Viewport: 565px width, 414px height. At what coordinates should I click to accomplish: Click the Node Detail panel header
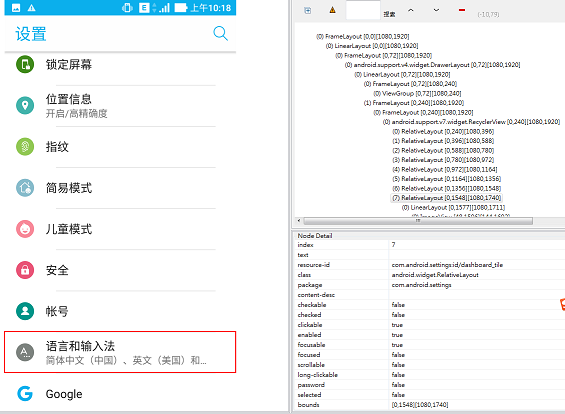[430, 236]
